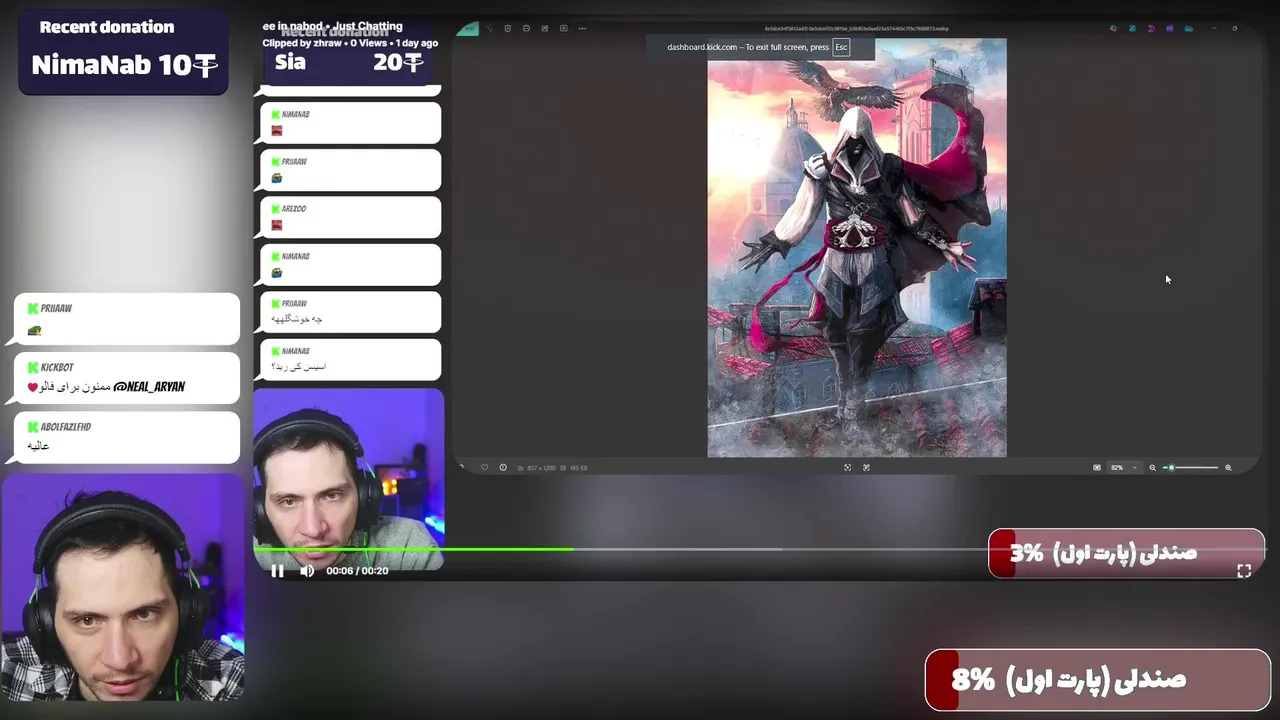Click the Esc key hint in fullscreen notice
The width and height of the screenshot is (1280, 720).
coord(841,47)
